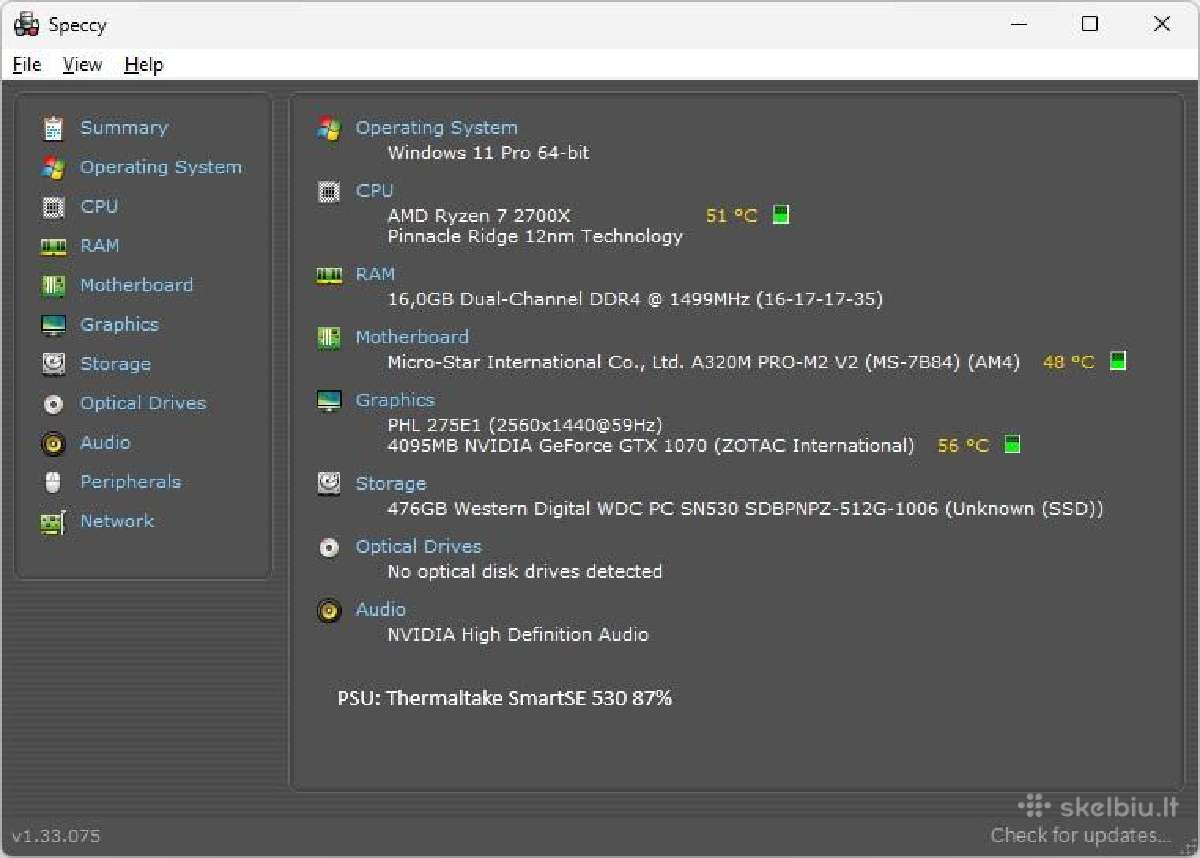Click the Windows flag icon in summary pane
1200x858 pixels.
click(x=329, y=128)
